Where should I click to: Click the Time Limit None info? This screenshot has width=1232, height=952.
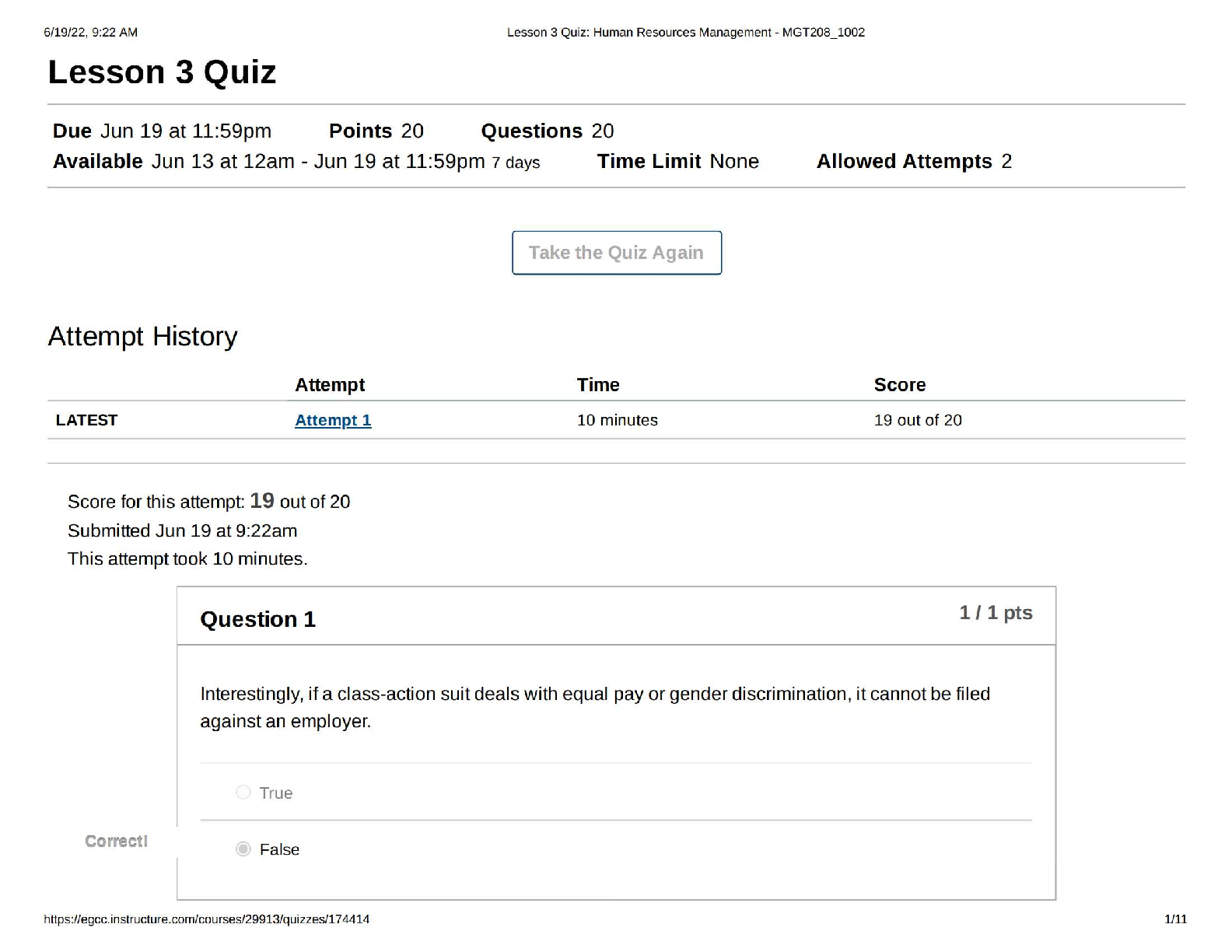click(x=677, y=161)
